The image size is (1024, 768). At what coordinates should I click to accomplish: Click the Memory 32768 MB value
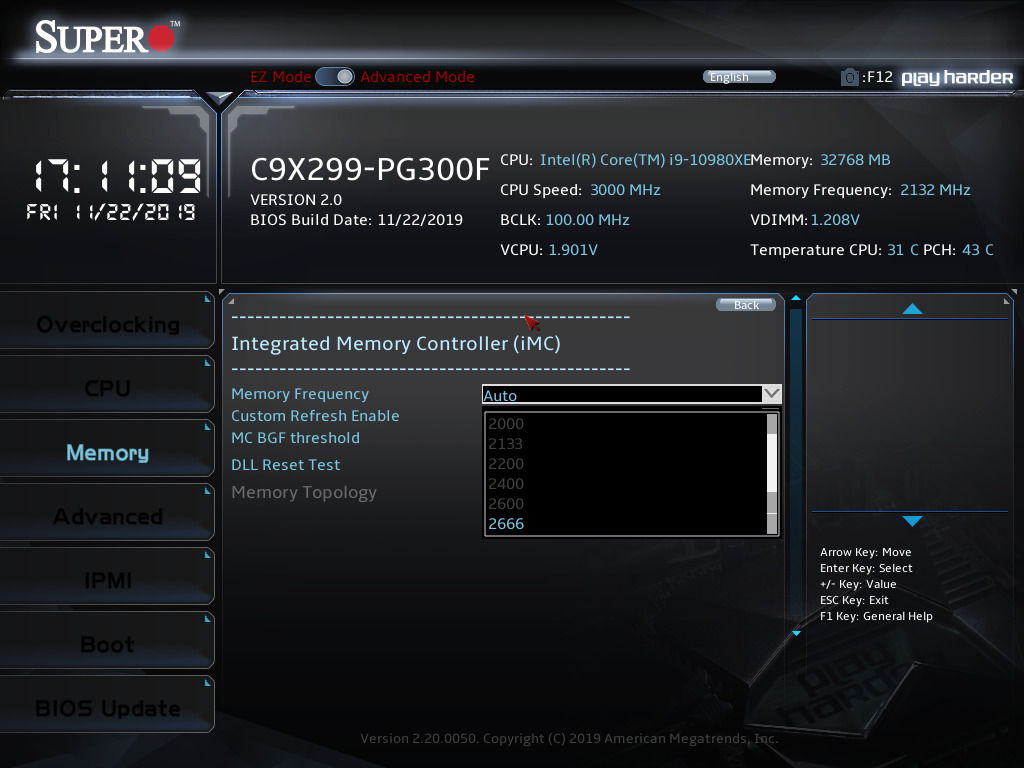[x=855, y=160]
